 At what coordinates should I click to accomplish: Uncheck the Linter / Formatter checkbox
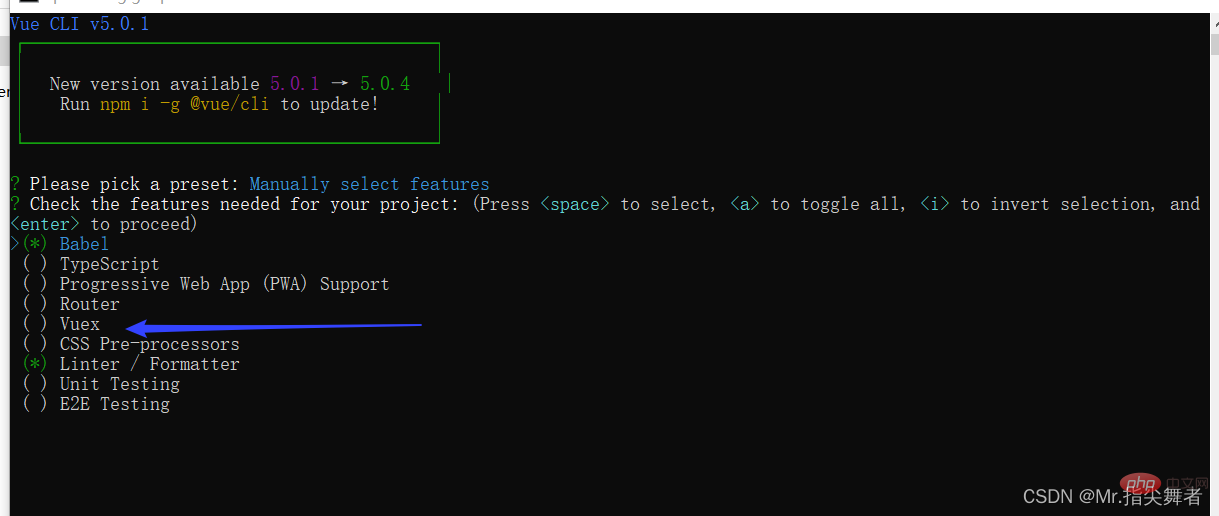point(35,364)
